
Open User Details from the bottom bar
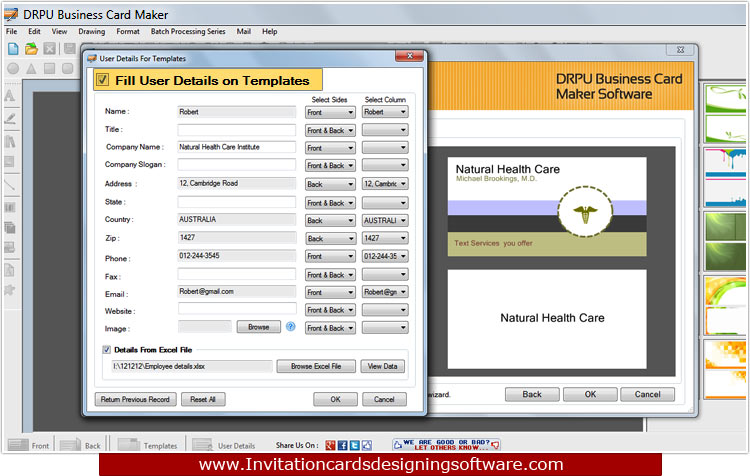(x=223, y=445)
